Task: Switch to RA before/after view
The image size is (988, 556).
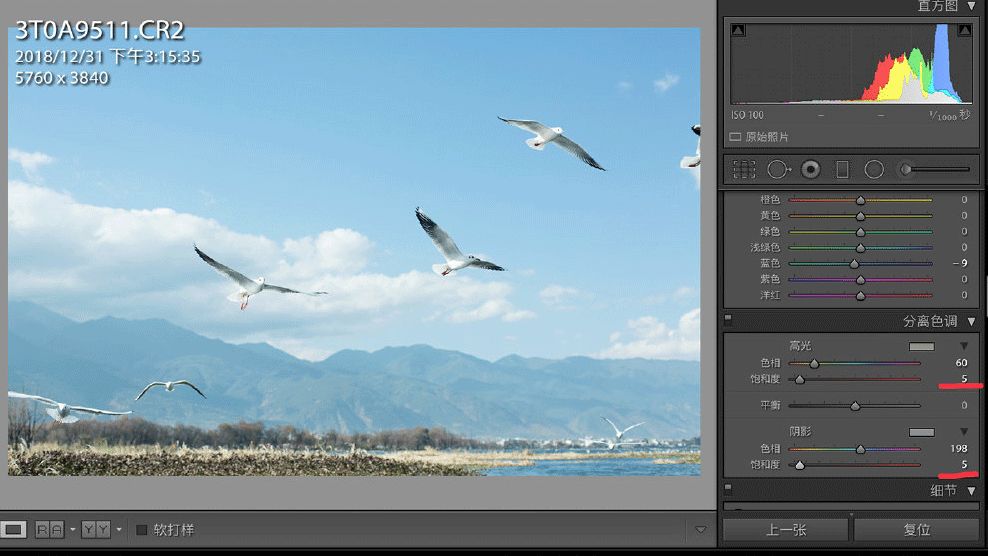Action: pos(50,530)
